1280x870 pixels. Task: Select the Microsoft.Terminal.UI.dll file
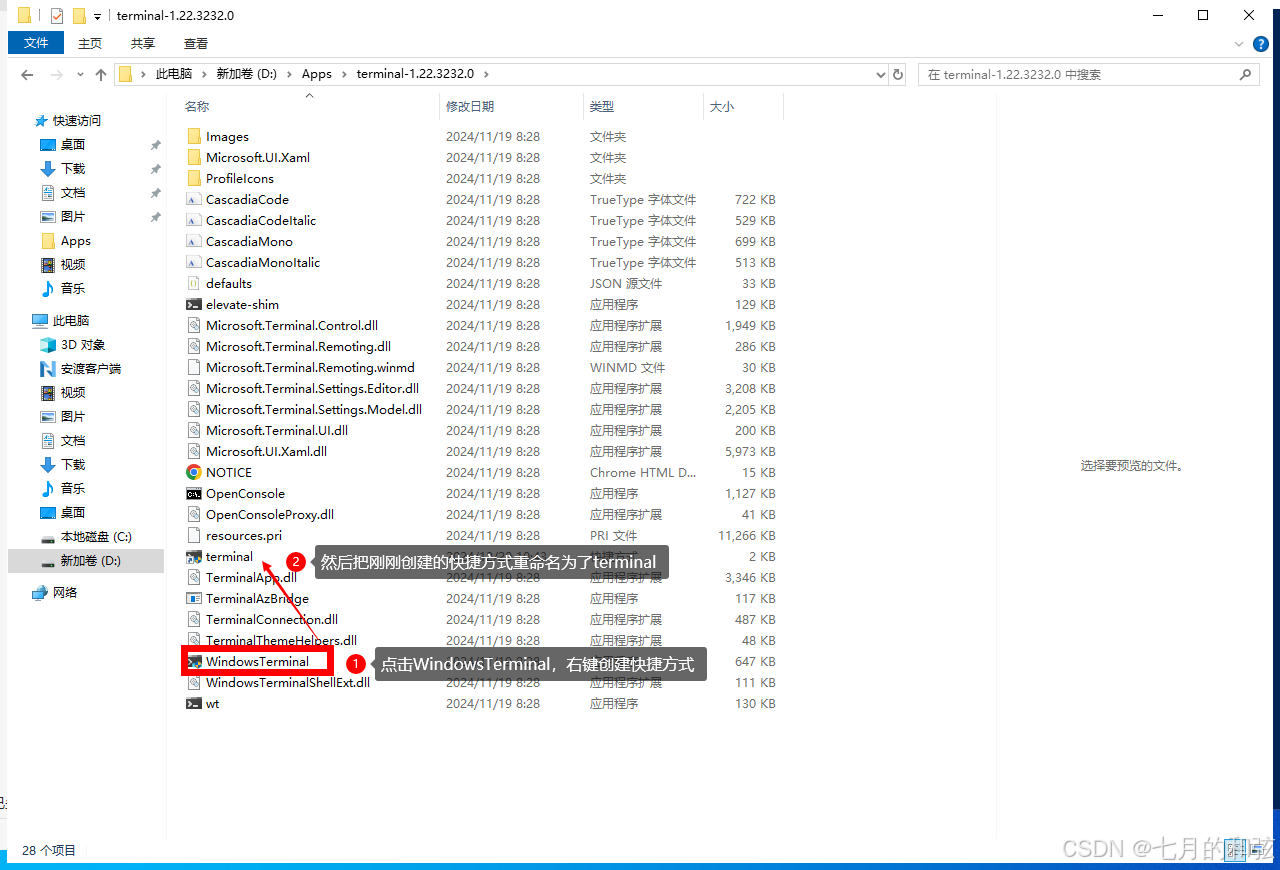[x=277, y=431]
